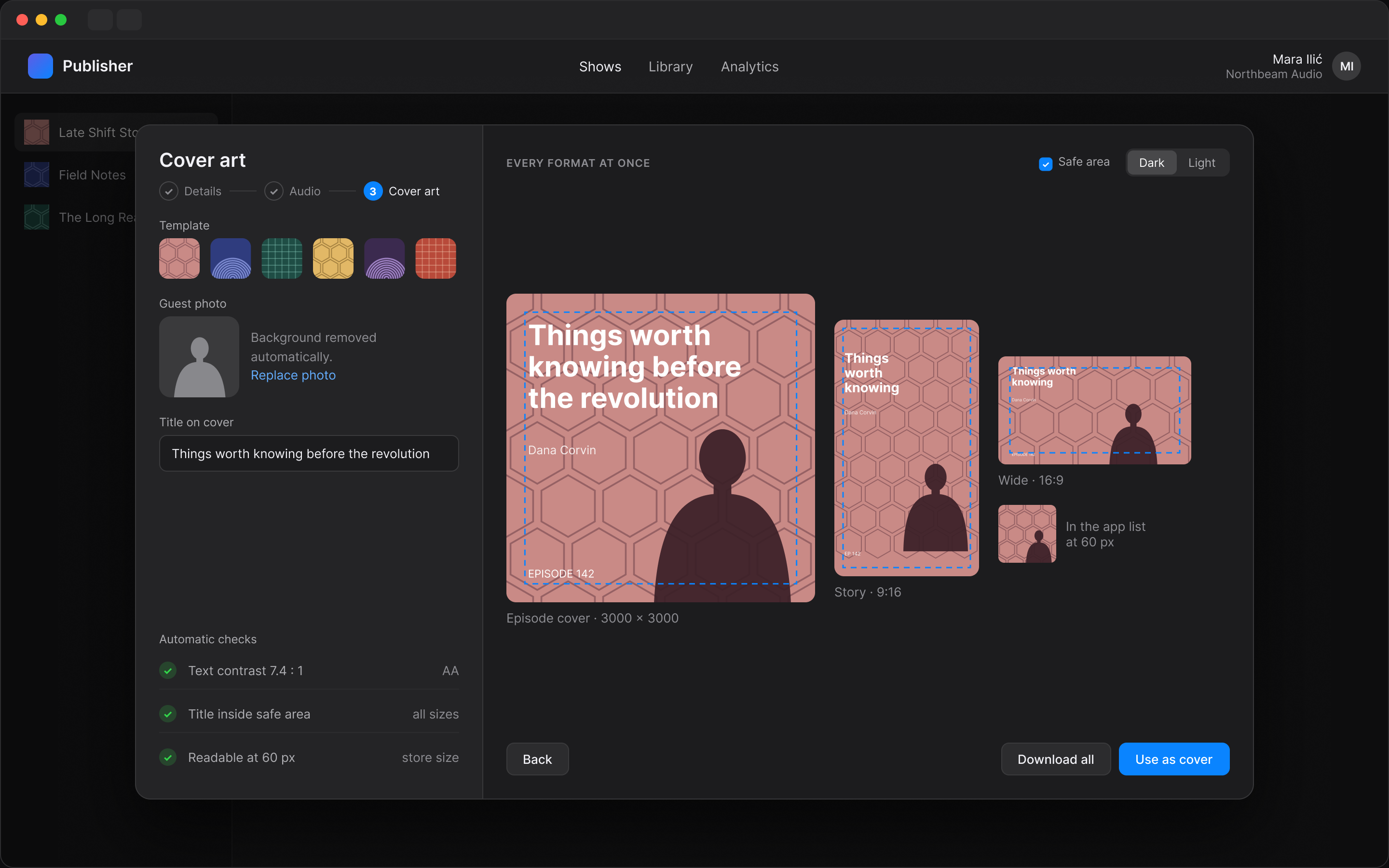Pick the green grid template
Screen dimensions: 1389x868
(x=282, y=258)
